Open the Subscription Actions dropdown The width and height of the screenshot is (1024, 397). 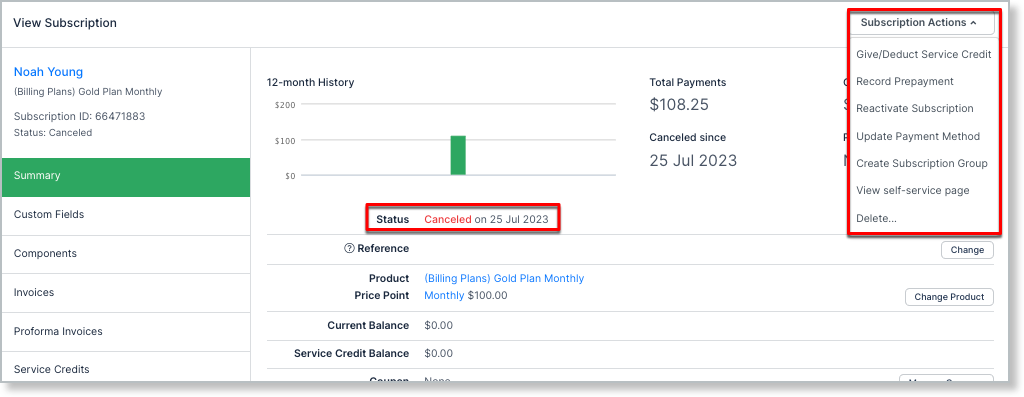pos(921,23)
